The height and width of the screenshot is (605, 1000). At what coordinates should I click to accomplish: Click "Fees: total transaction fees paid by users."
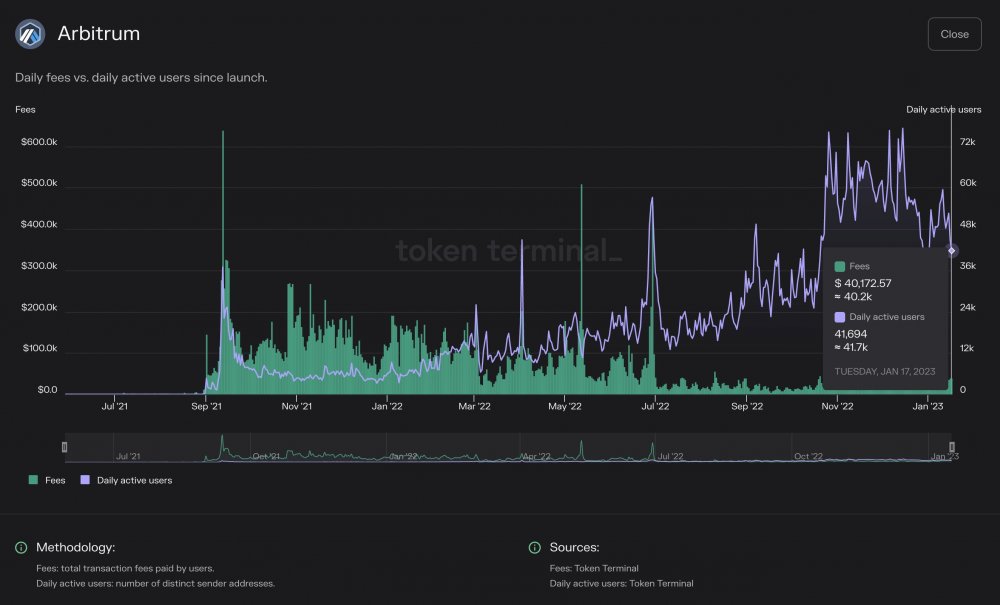(x=125, y=569)
